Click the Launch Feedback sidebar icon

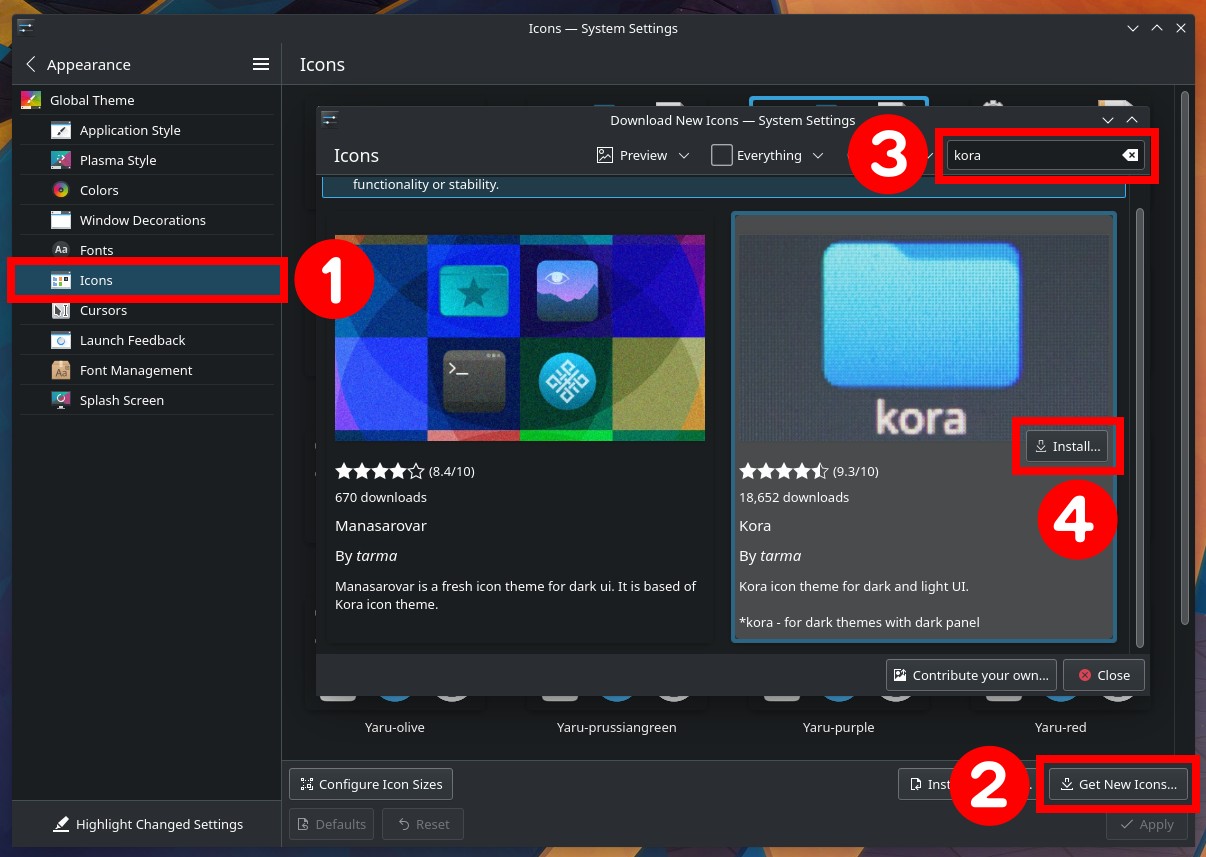click(x=61, y=340)
